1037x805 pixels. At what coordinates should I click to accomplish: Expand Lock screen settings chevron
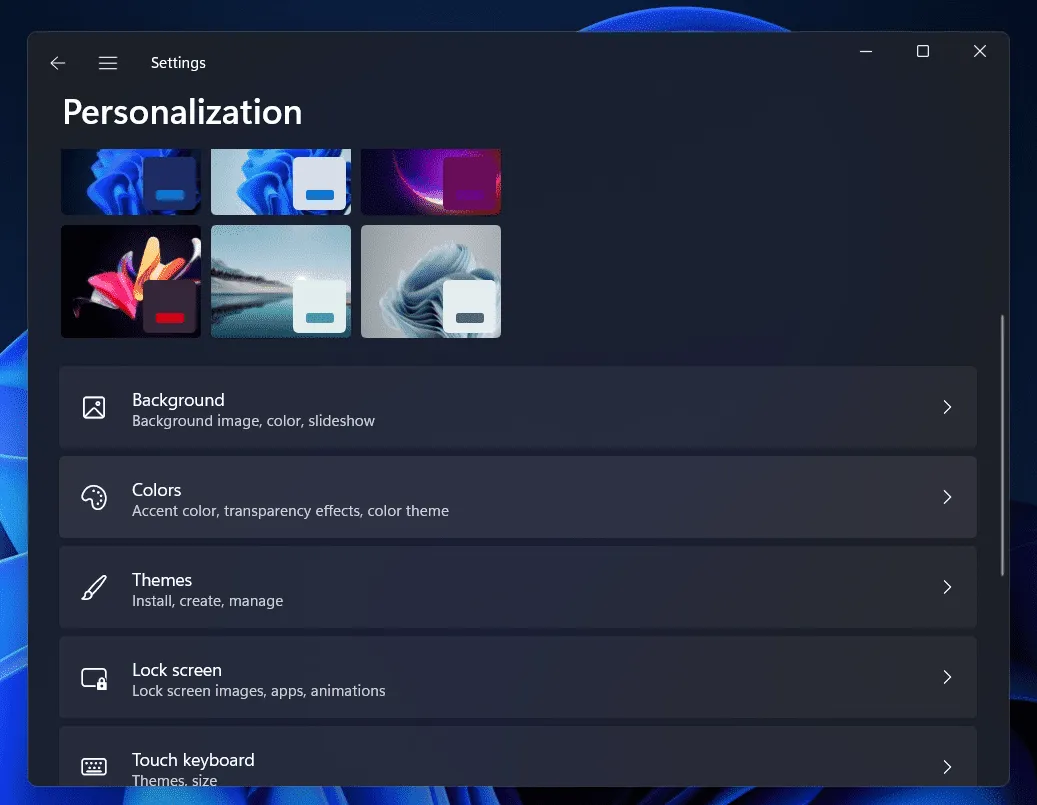click(947, 677)
